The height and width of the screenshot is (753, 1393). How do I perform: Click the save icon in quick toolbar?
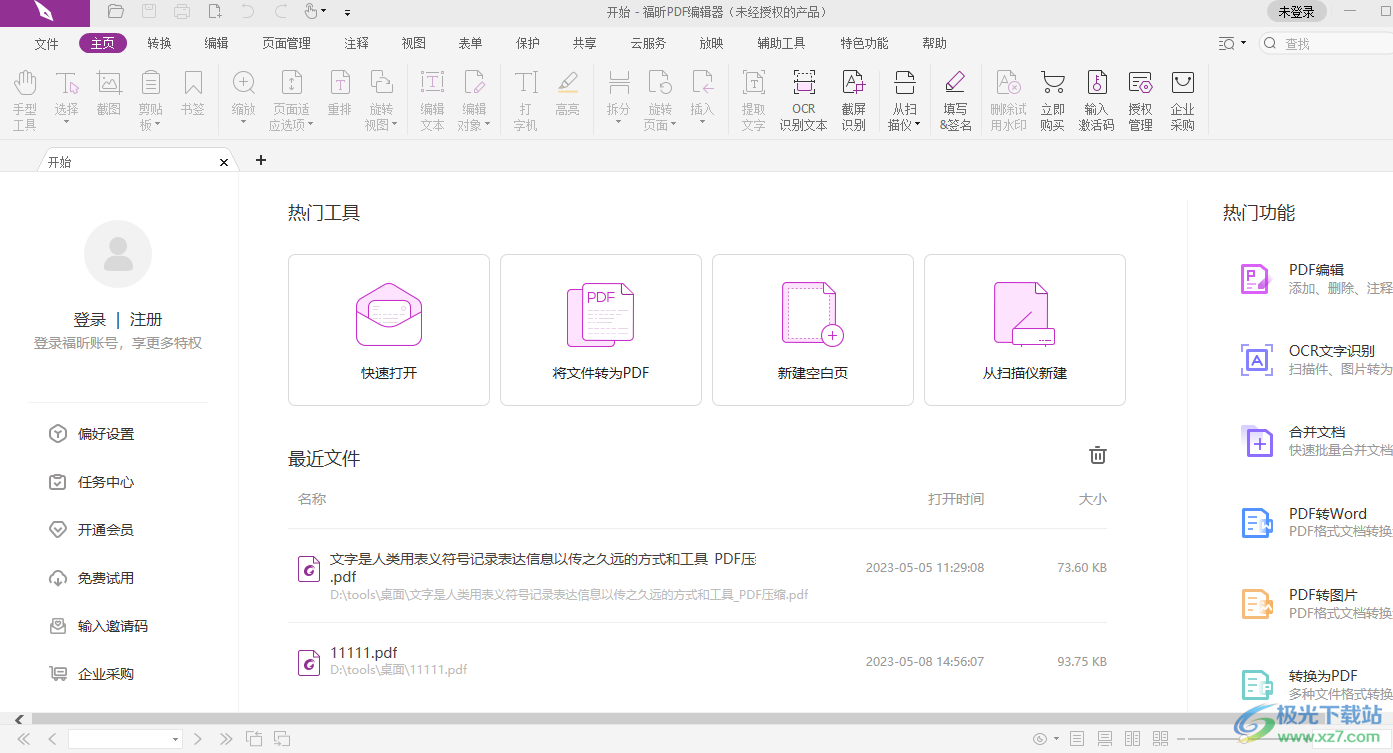click(149, 12)
